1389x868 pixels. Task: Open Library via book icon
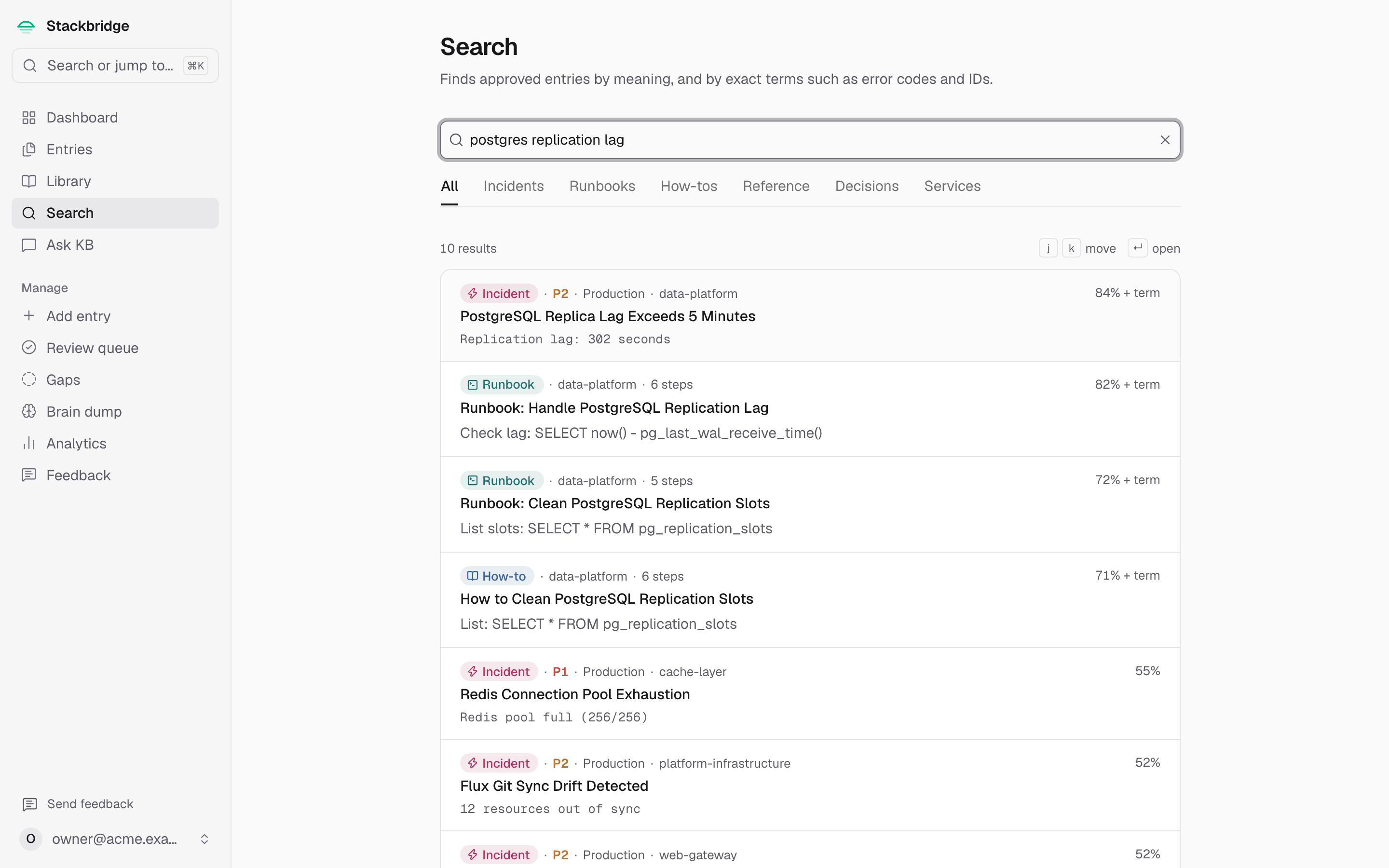coord(29,181)
